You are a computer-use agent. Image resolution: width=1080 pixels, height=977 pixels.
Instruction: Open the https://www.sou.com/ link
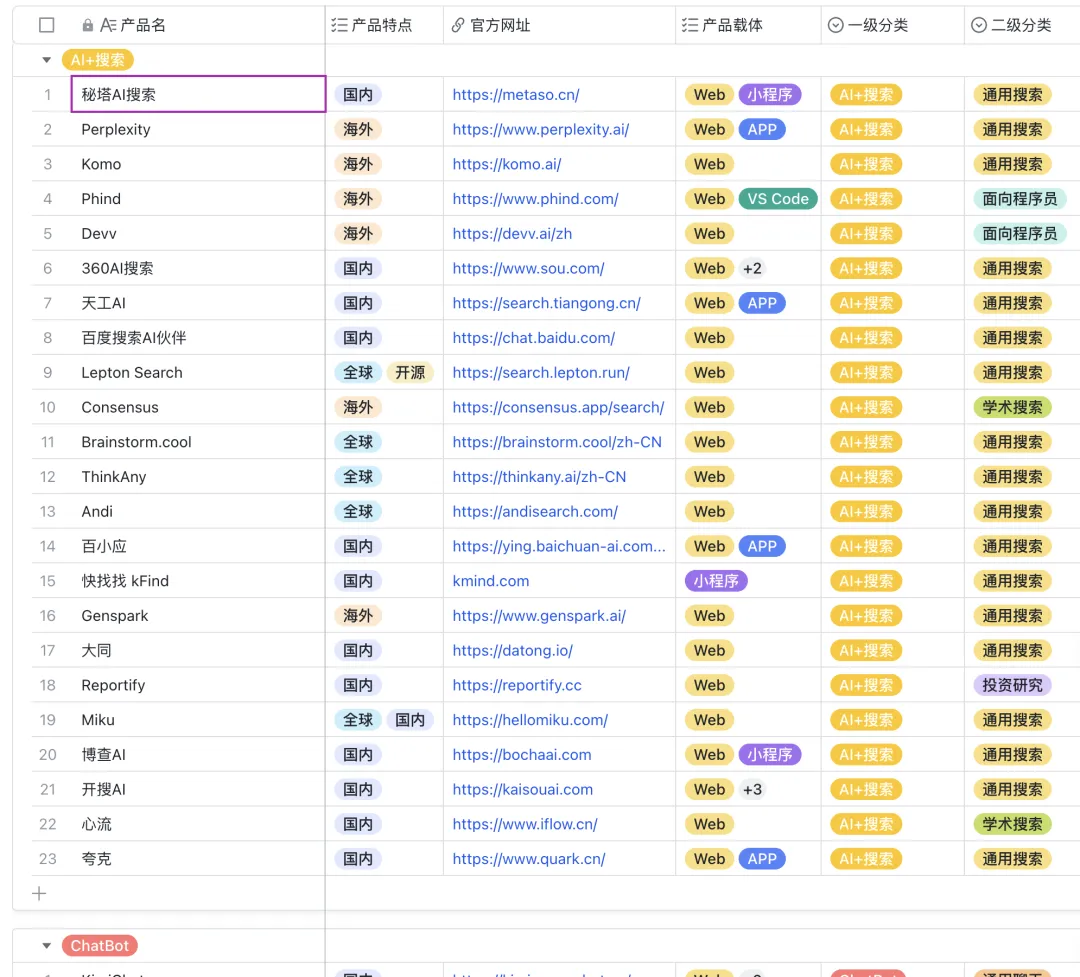click(x=528, y=269)
